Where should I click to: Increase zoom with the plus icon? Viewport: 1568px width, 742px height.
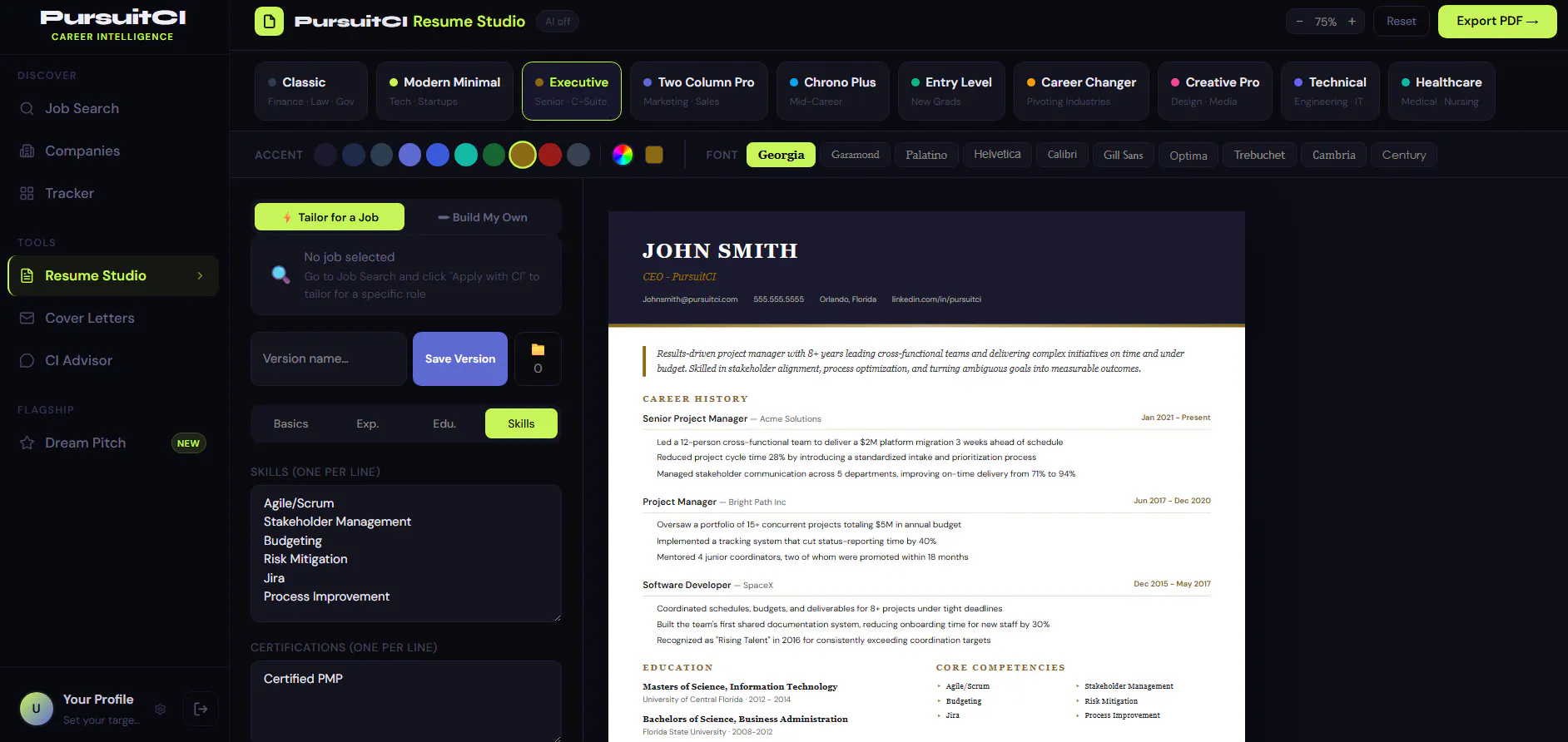tap(1352, 22)
